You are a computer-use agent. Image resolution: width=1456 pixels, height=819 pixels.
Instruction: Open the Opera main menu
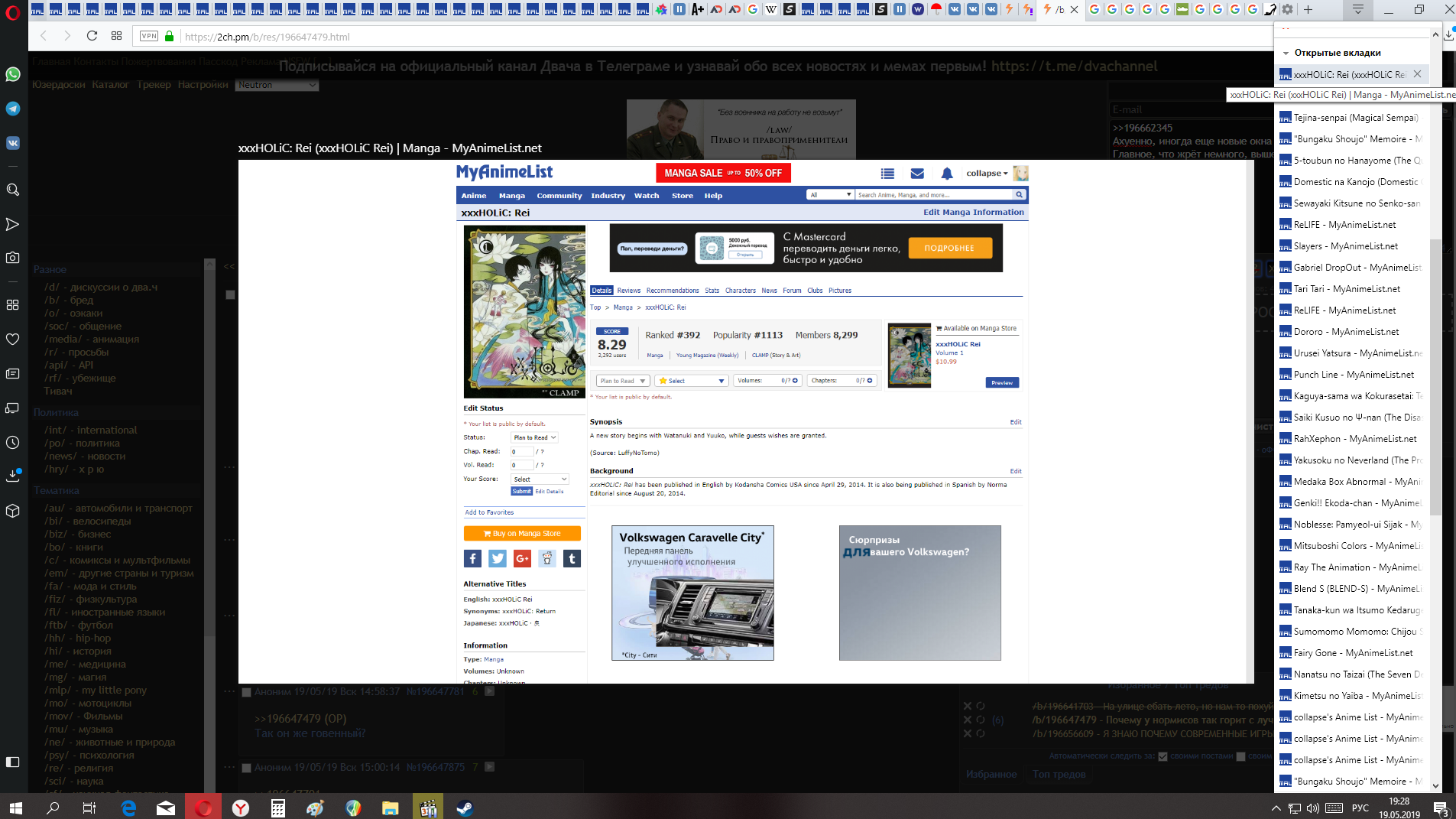(x=12, y=11)
